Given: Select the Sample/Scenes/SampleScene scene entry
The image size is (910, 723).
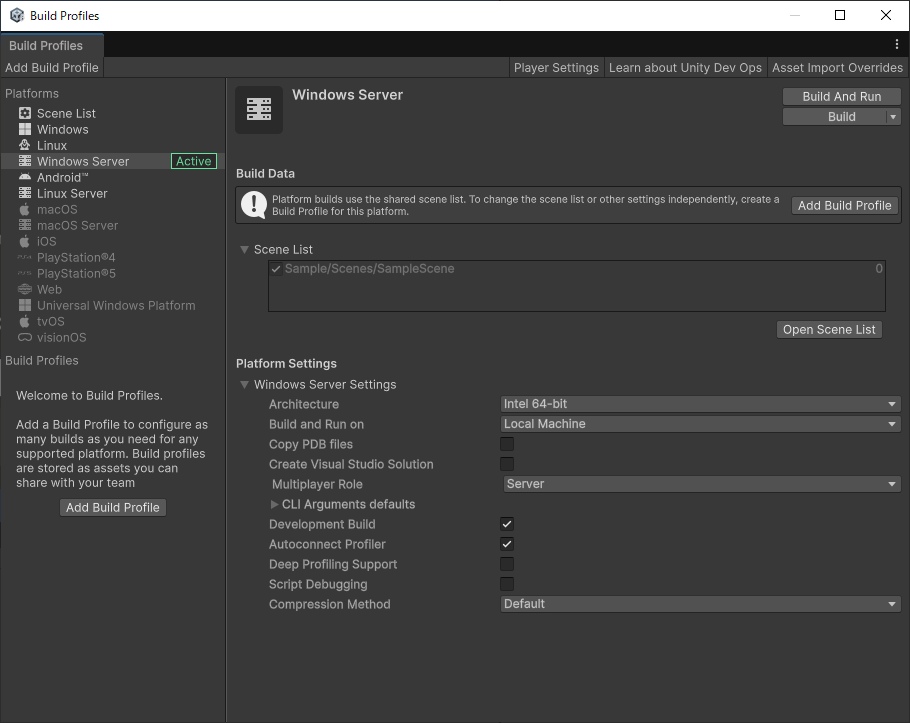Looking at the screenshot, I should 577,269.
